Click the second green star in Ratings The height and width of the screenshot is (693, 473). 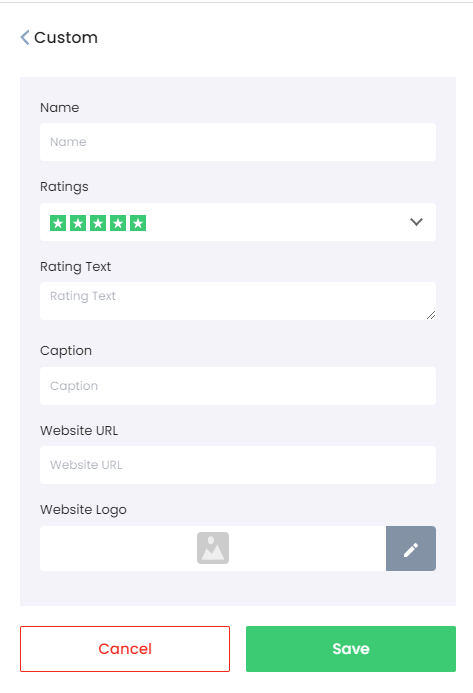(x=78, y=223)
